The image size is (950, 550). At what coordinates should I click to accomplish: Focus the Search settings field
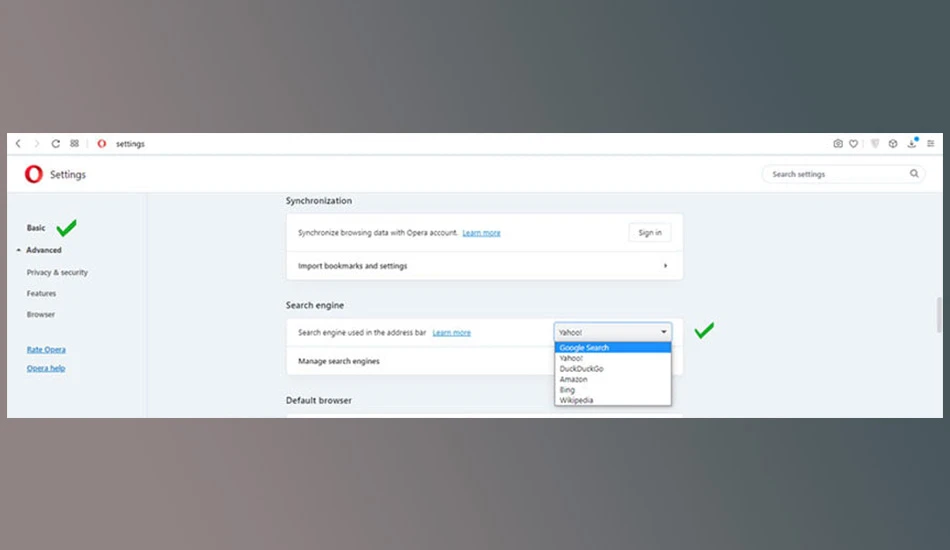point(843,174)
